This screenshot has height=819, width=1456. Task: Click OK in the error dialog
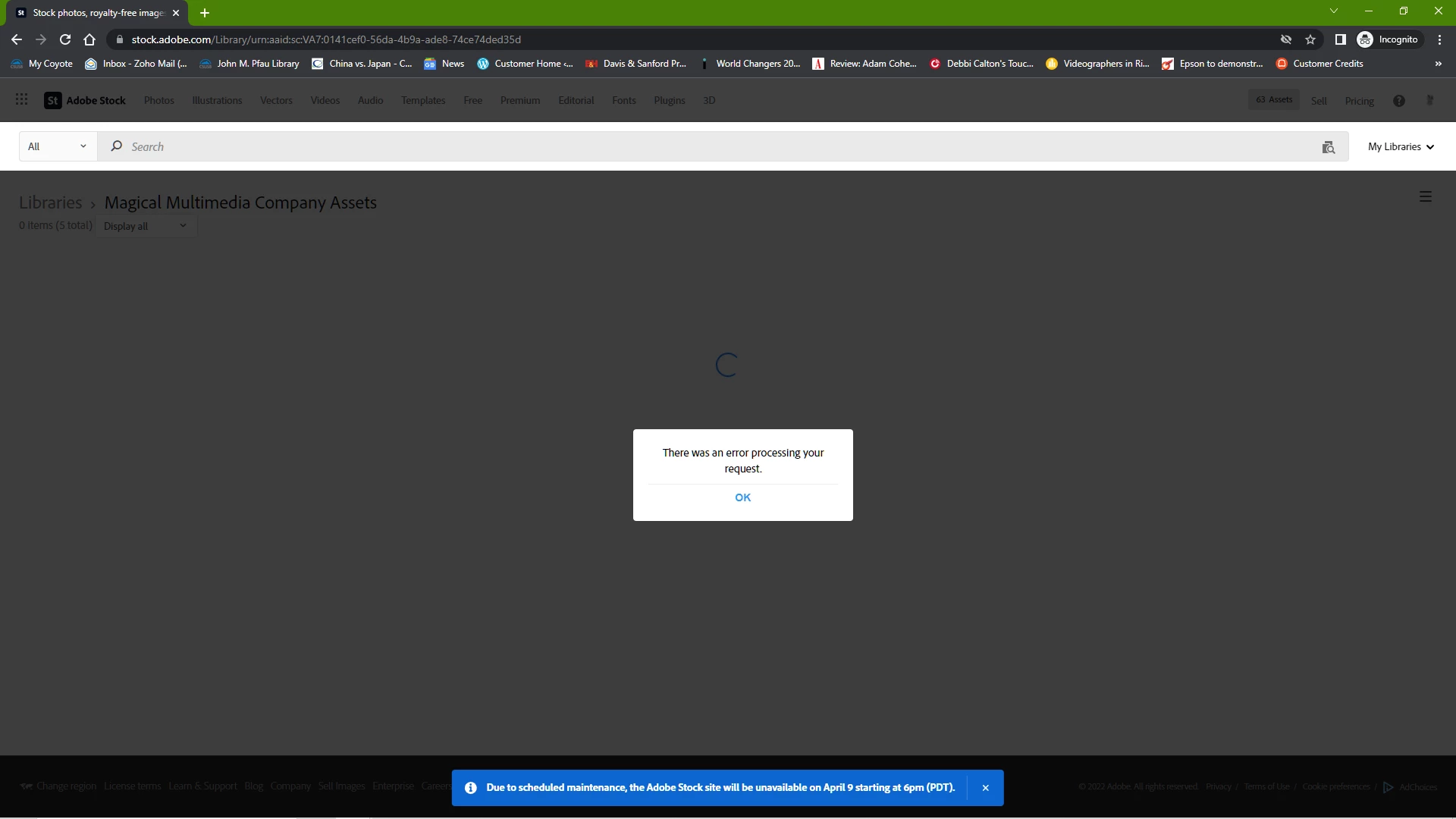click(x=742, y=497)
